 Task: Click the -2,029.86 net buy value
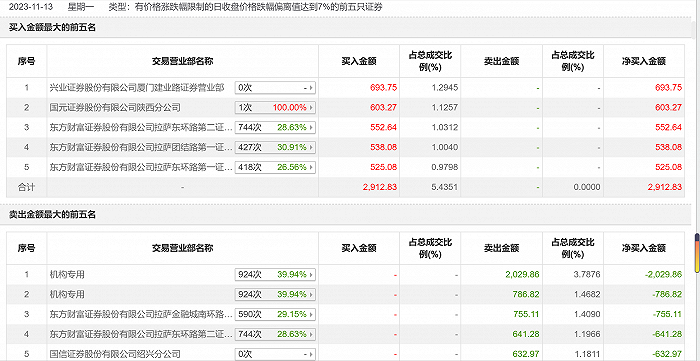coord(663,274)
